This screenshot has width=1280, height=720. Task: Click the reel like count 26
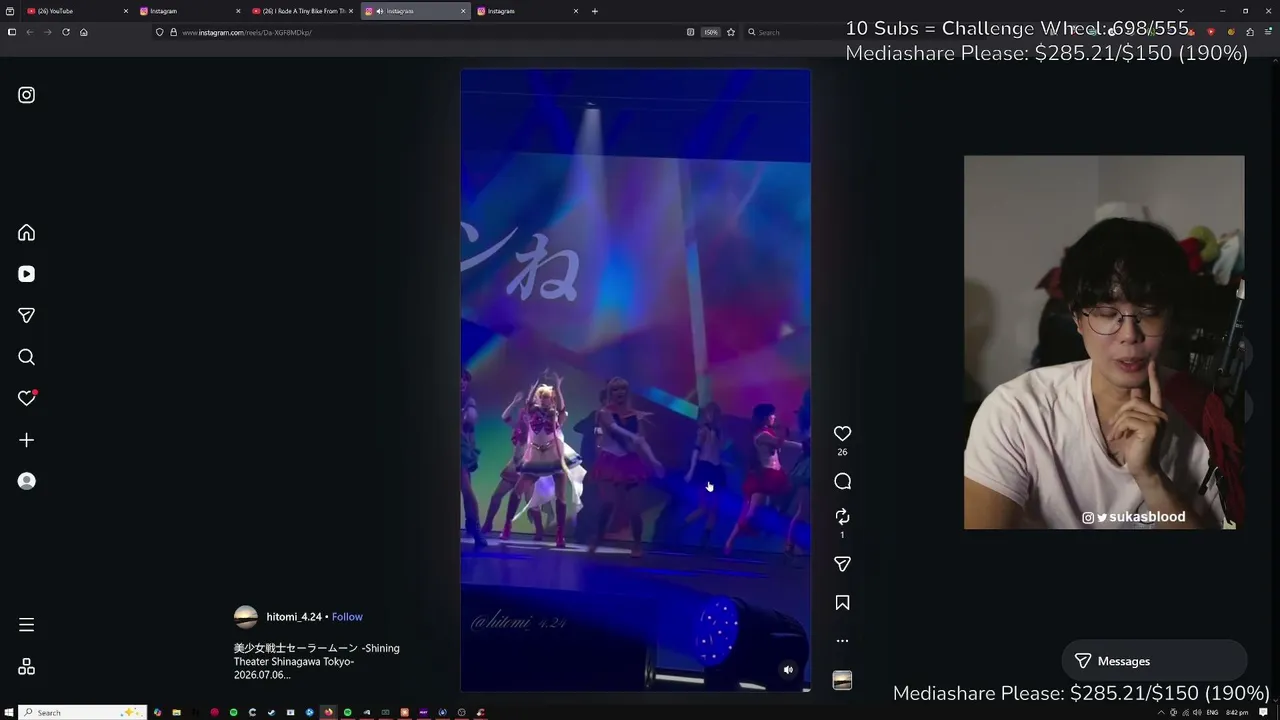[842, 452]
